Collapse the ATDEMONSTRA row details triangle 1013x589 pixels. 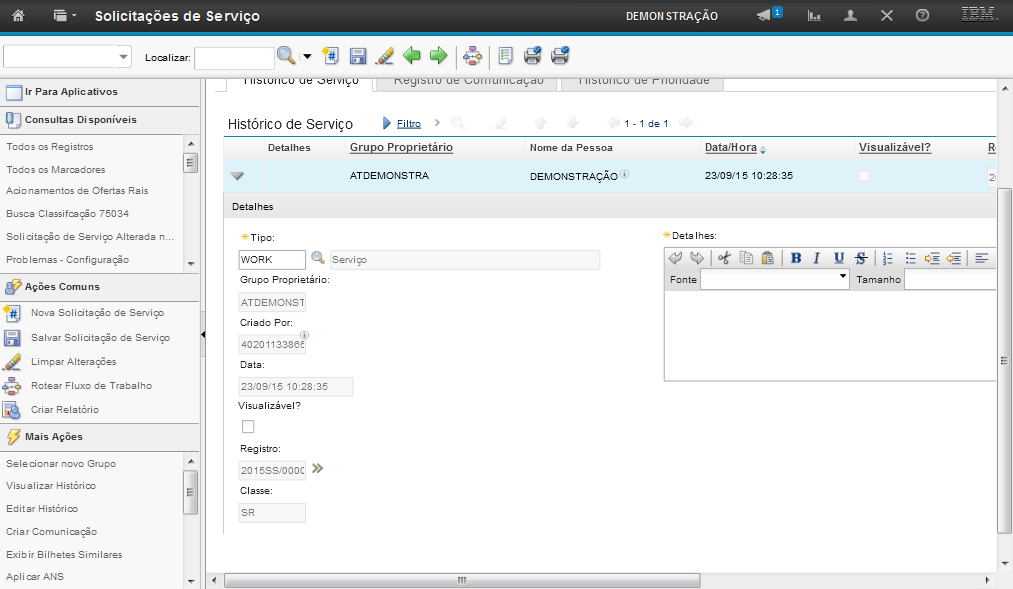coord(237,176)
